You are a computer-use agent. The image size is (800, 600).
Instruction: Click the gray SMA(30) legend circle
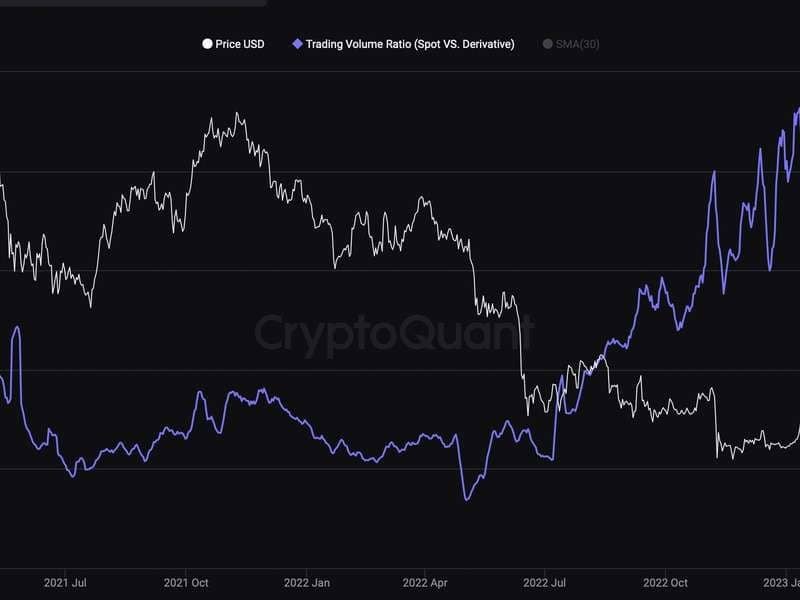tap(547, 44)
